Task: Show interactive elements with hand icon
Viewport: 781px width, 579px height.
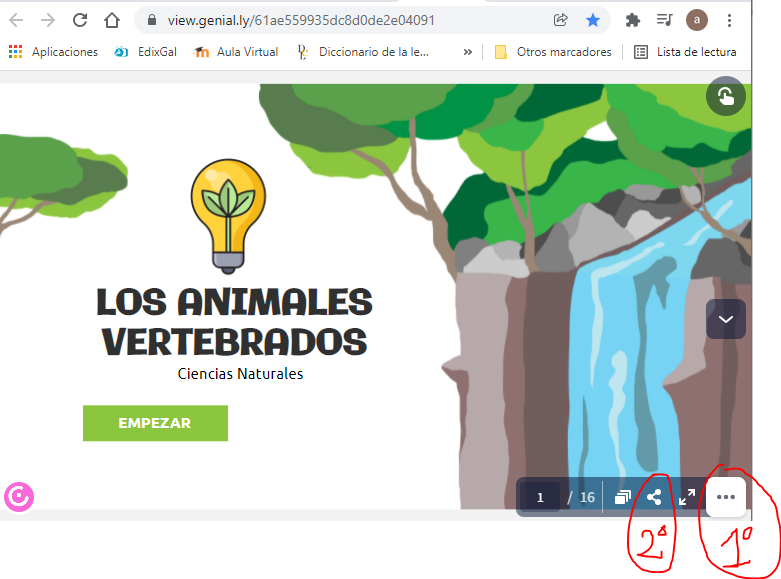Action: tap(725, 96)
